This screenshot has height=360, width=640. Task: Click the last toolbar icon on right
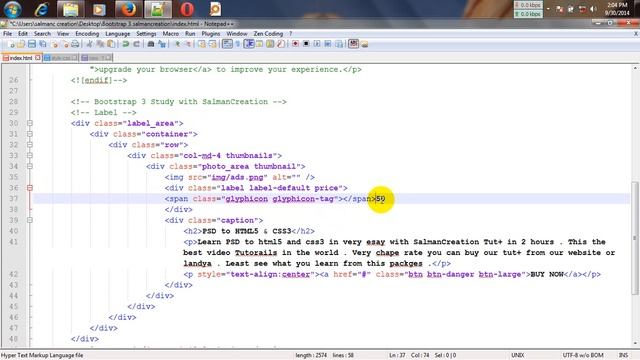click(x=364, y=44)
